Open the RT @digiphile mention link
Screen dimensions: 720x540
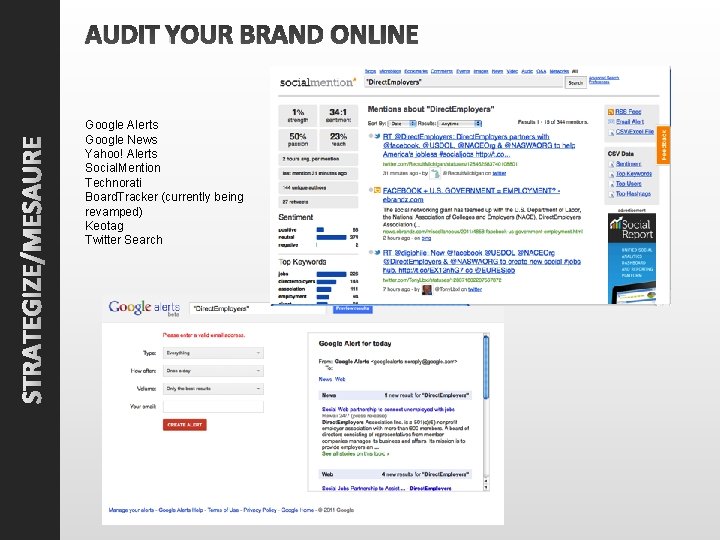point(482,261)
